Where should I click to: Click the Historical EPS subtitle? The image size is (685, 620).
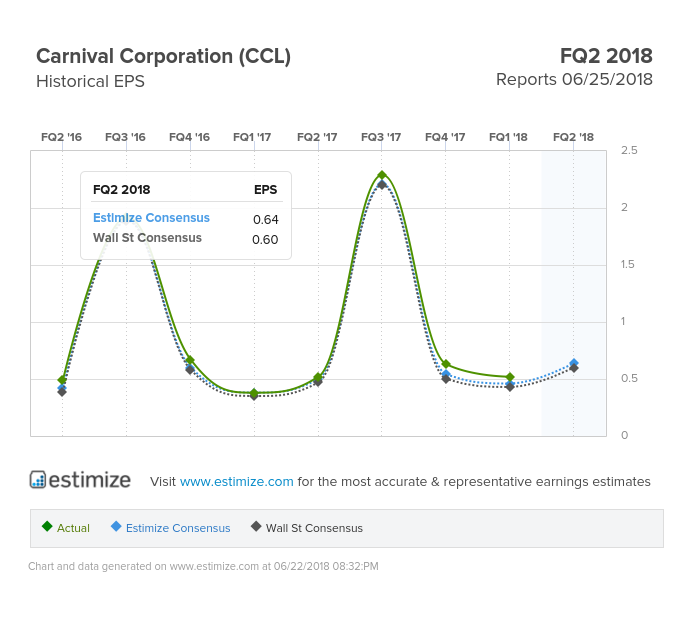[90, 81]
